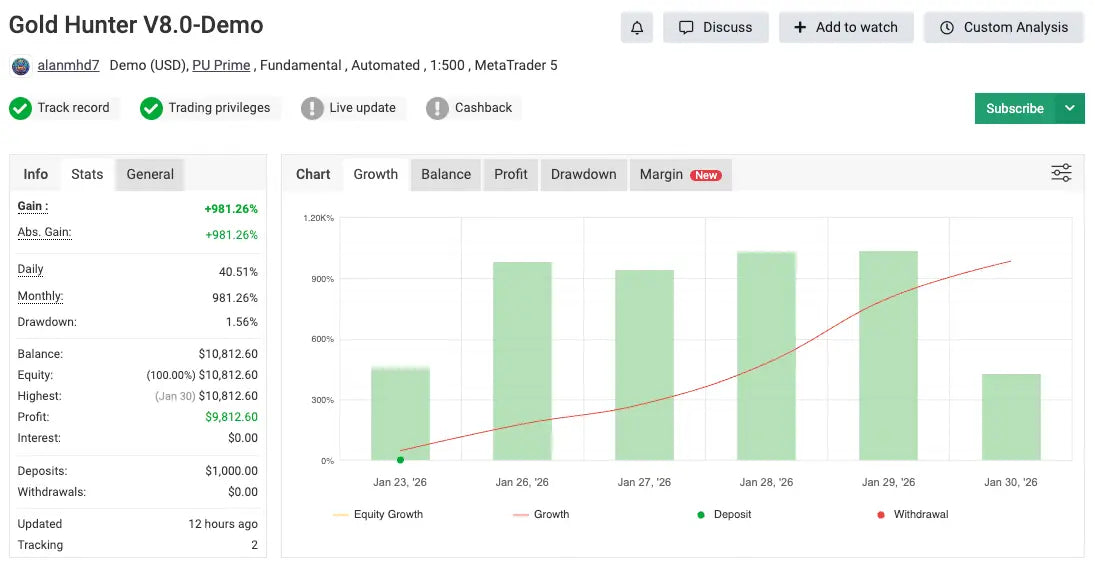Click the Track record green checkmark
Screen dimensions: 1095x572
point(20,108)
